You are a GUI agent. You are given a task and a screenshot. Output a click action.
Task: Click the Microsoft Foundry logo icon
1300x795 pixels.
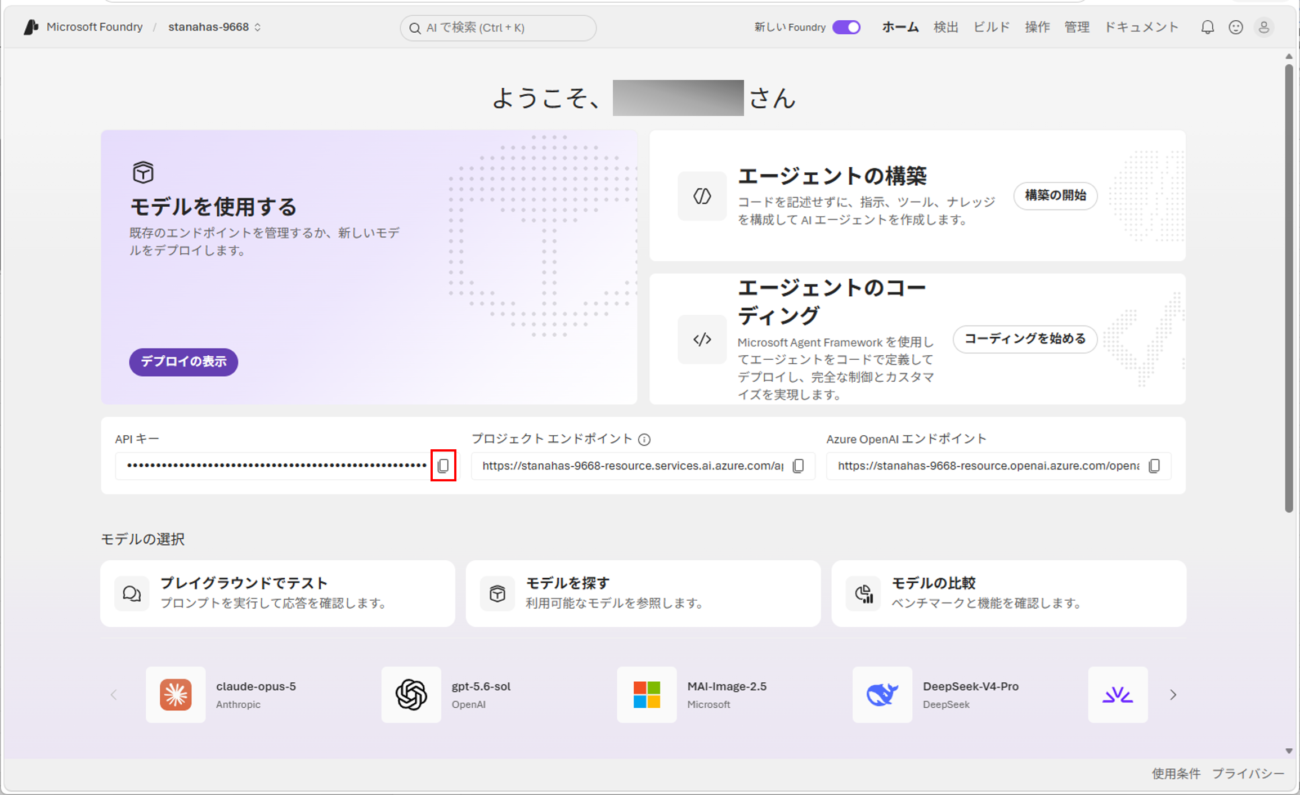[31, 27]
